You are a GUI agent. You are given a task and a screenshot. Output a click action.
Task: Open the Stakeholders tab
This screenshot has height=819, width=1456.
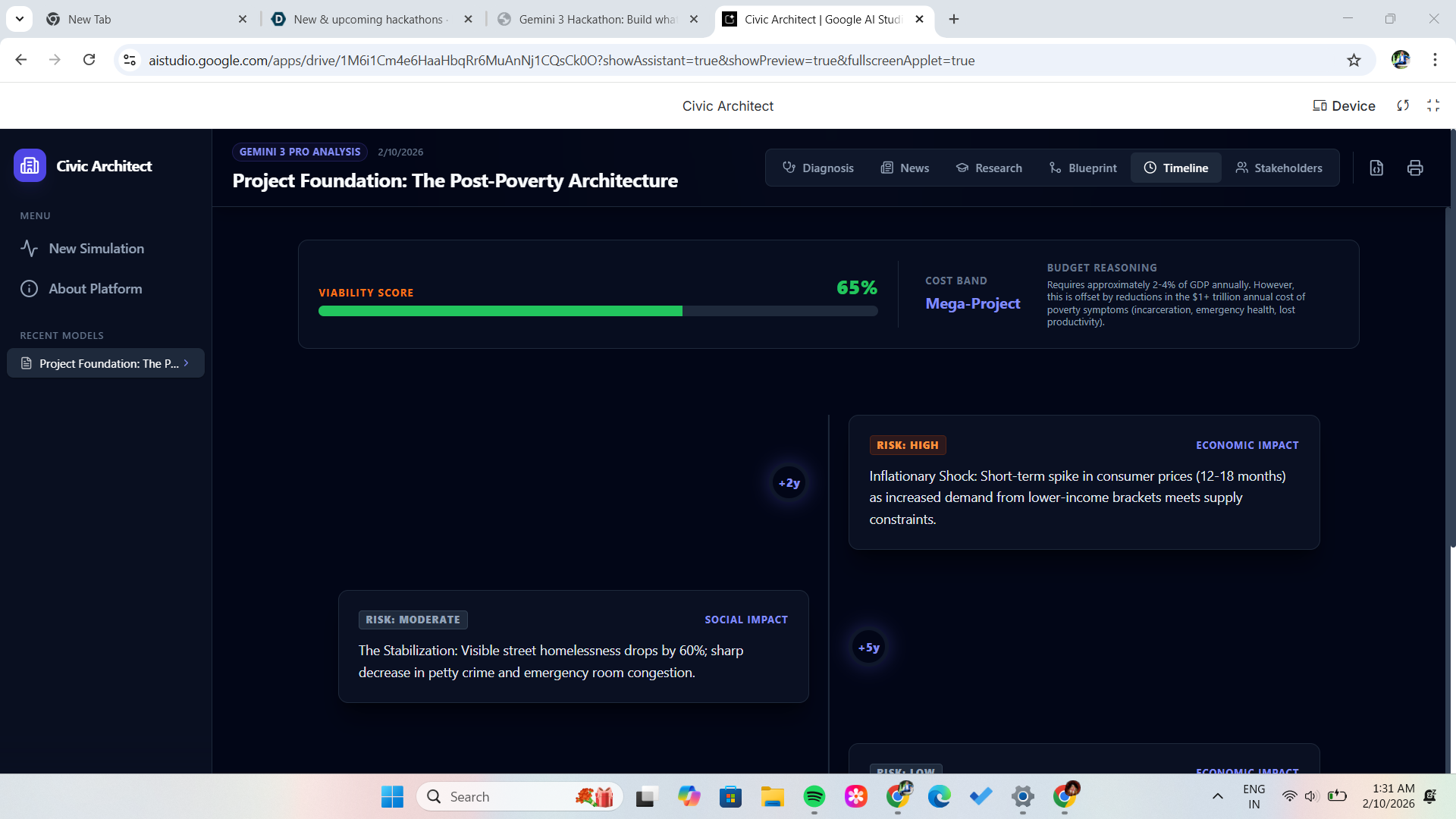click(1279, 168)
